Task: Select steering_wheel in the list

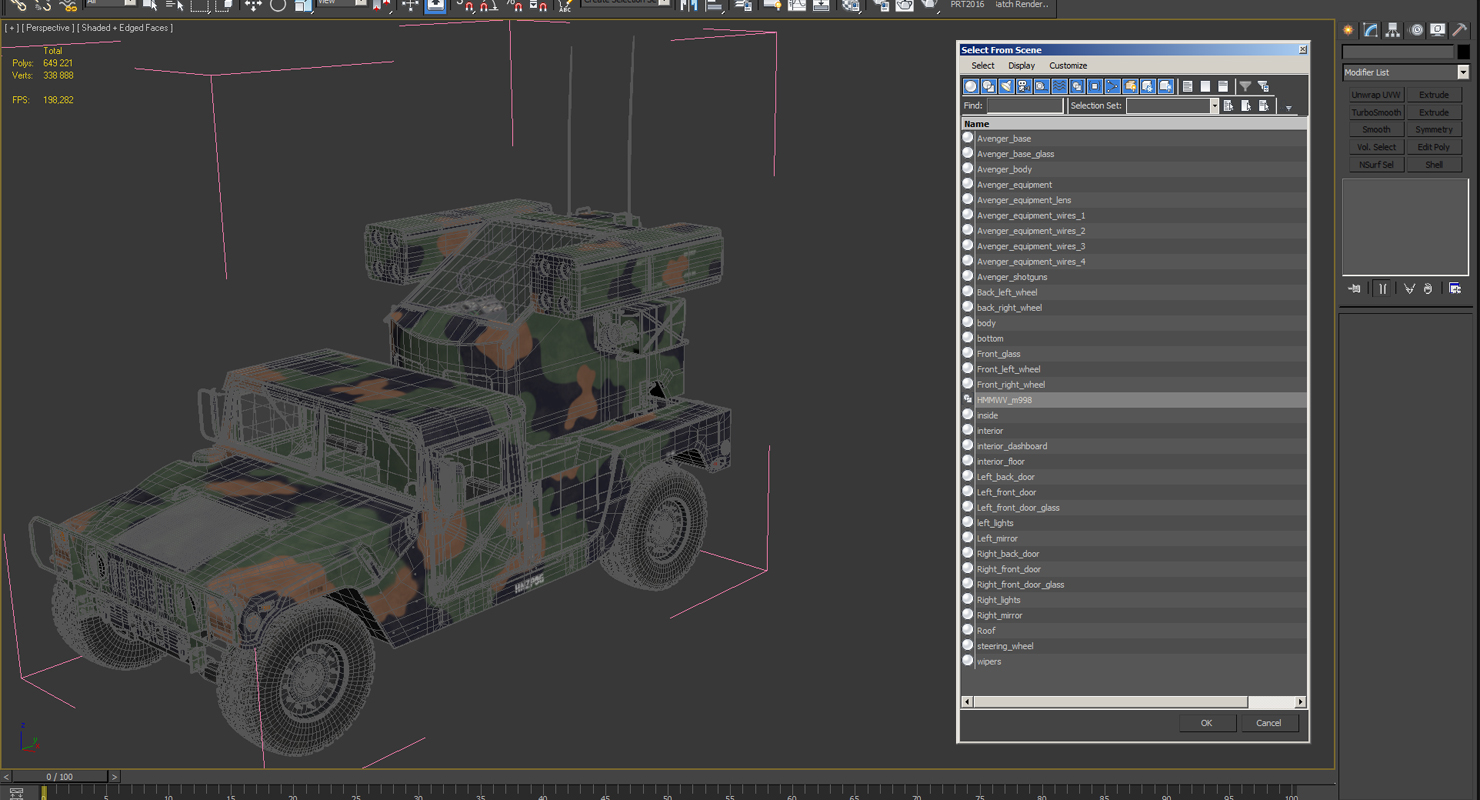Action: (x=1134, y=646)
